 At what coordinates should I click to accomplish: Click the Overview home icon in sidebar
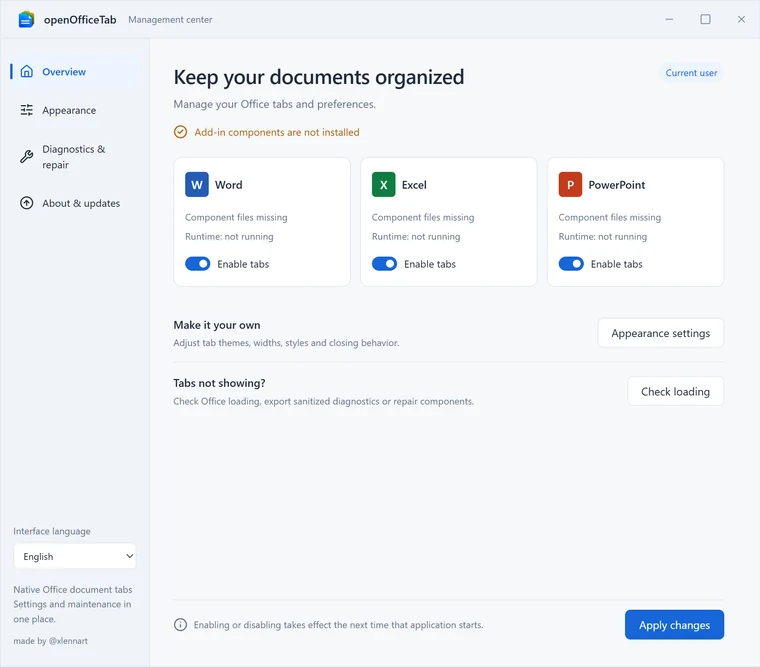pyautogui.click(x=27, y=71)
